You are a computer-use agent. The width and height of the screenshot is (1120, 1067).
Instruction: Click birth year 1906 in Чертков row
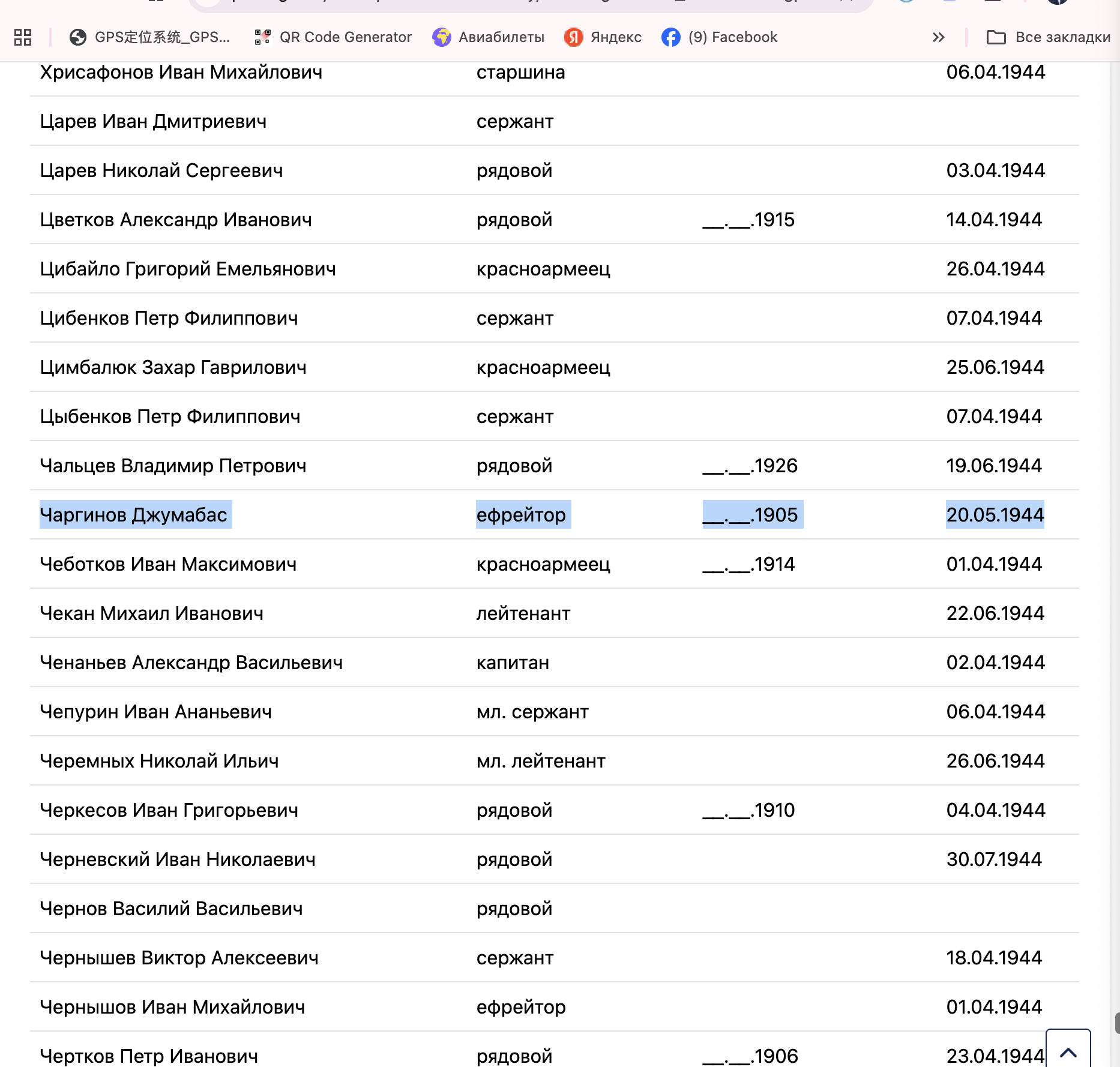tap(750, 1056)
